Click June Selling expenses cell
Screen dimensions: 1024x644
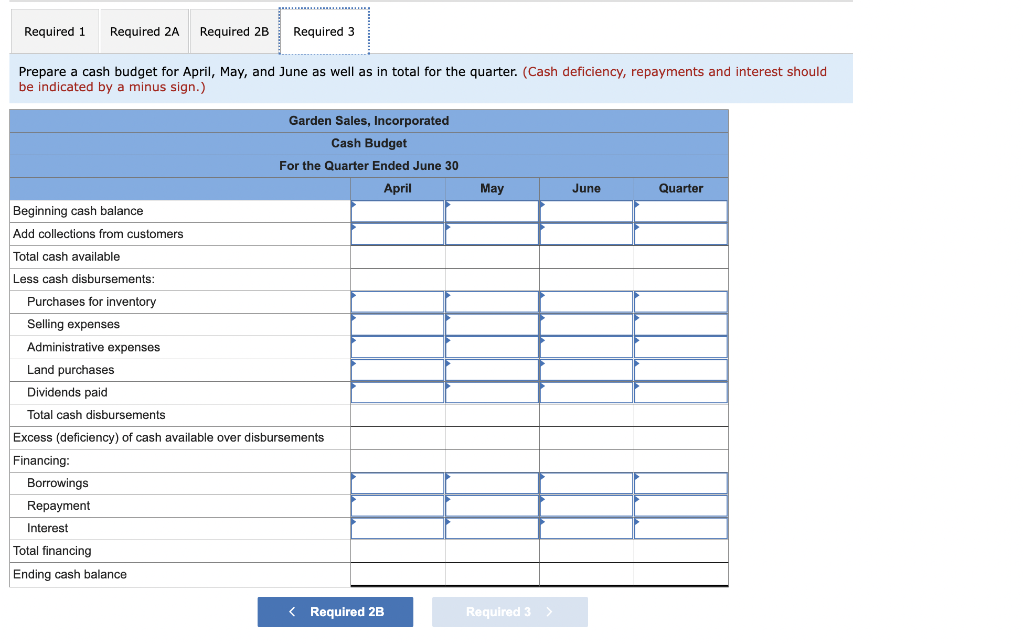click(586, 325)
